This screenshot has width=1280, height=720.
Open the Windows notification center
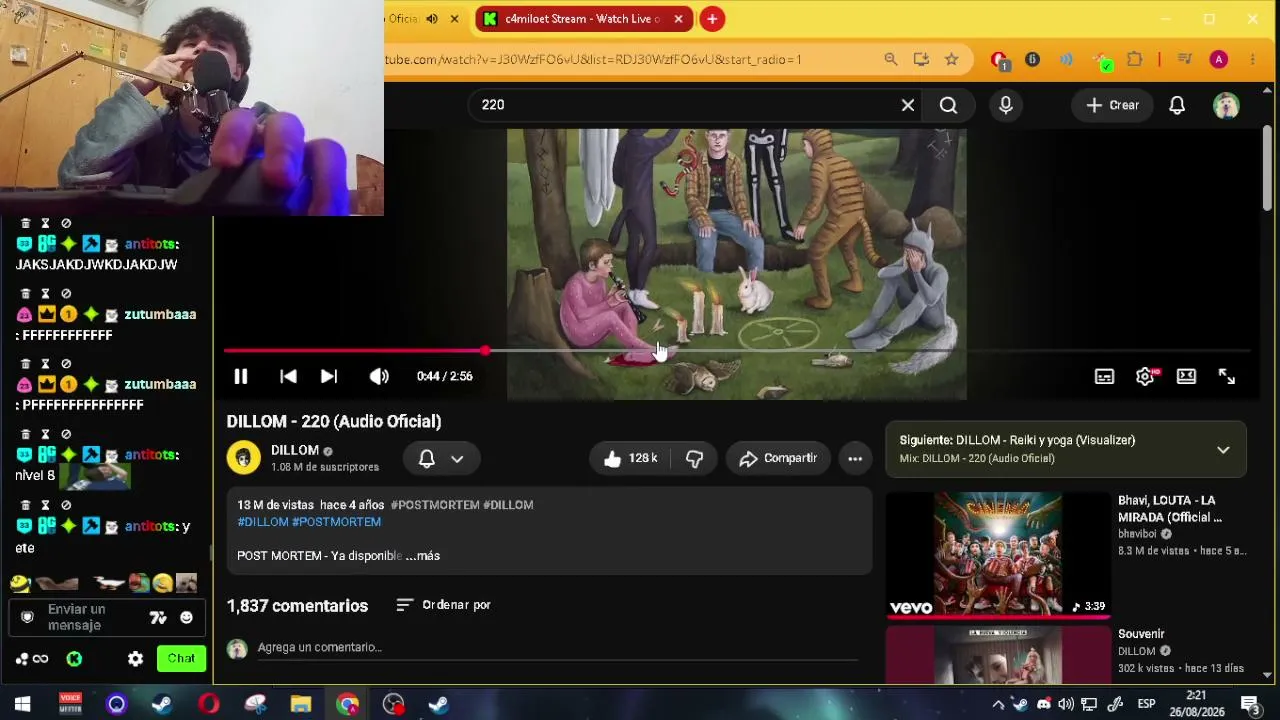point(1249,704)
